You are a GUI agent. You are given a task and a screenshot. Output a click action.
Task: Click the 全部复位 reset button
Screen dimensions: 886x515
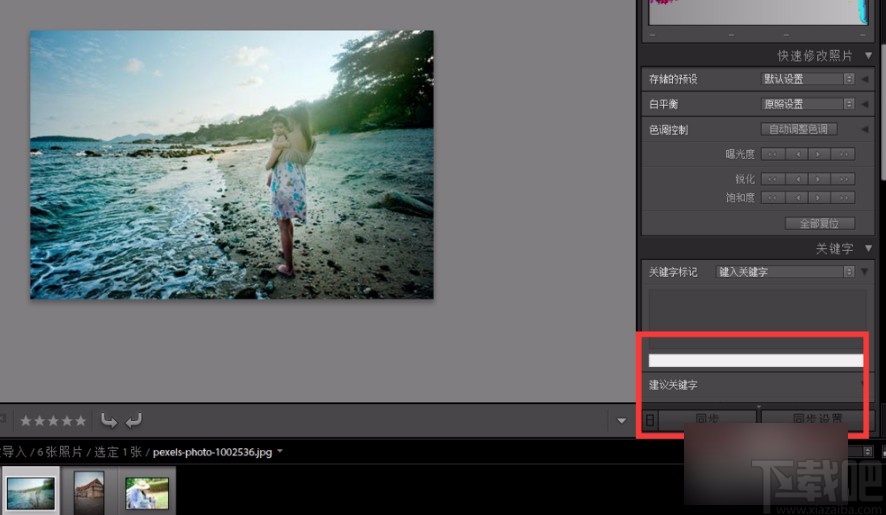point(820,223)
